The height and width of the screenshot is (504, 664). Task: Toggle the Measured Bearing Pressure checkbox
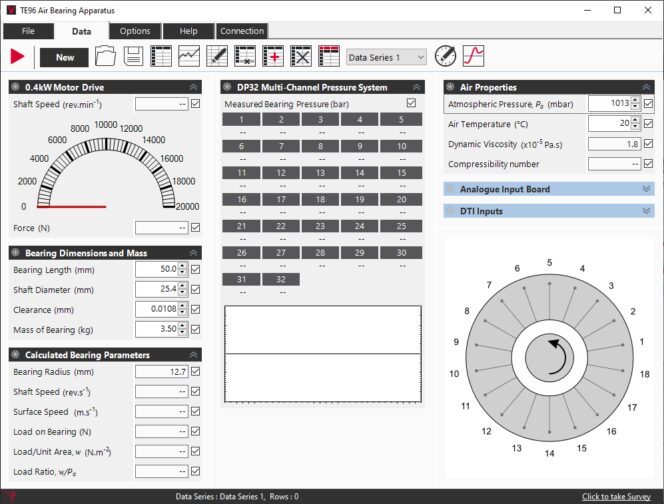(x=412, y=103)
